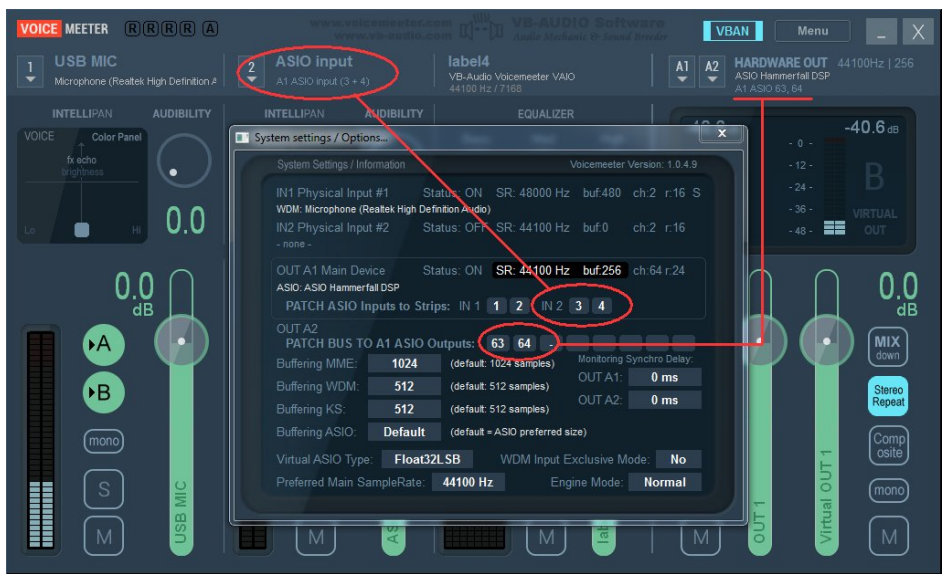Click the USB MIC audibility knob
949x580 pixels.
click(183, 161)
